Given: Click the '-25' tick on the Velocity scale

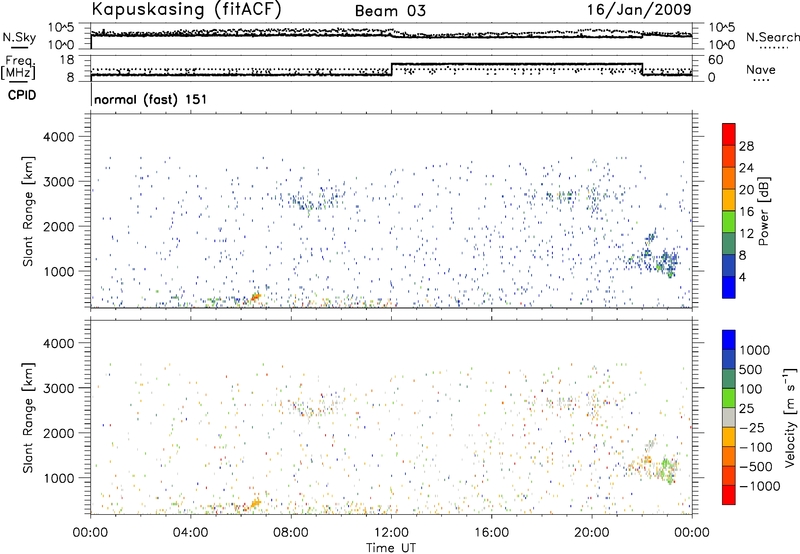Looking at the screenshot, I should pos(753,428).
